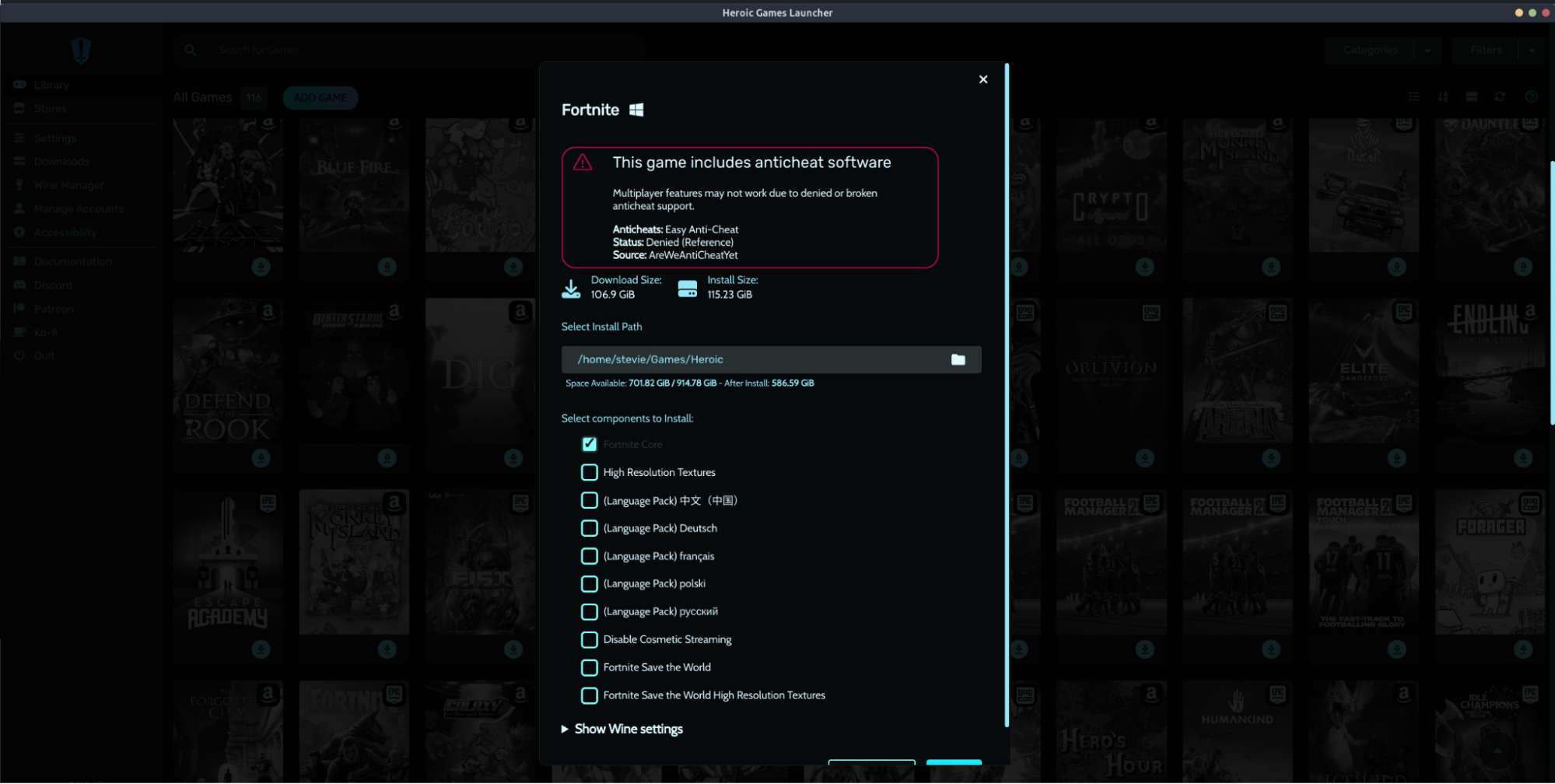Click the Heroic shield logo
The image size is (1555, 784).
(81, 51)
